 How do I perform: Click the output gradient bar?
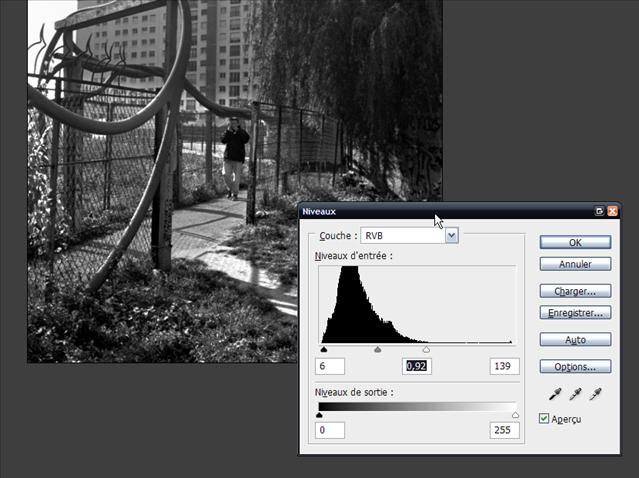tap(417, 407)
